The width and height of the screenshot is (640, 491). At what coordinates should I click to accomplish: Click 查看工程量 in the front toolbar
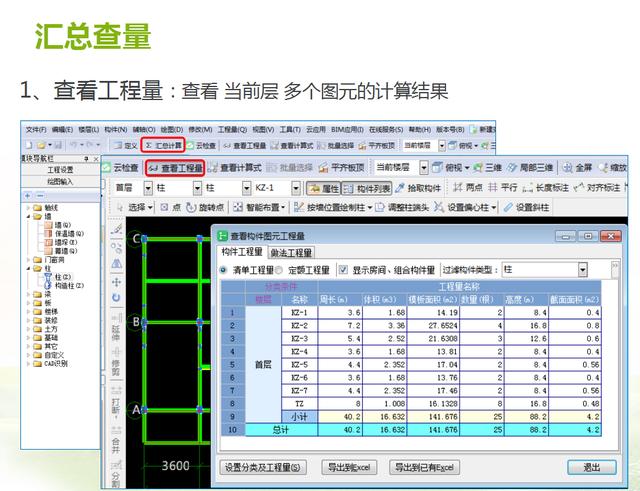[x=176, y=167]
